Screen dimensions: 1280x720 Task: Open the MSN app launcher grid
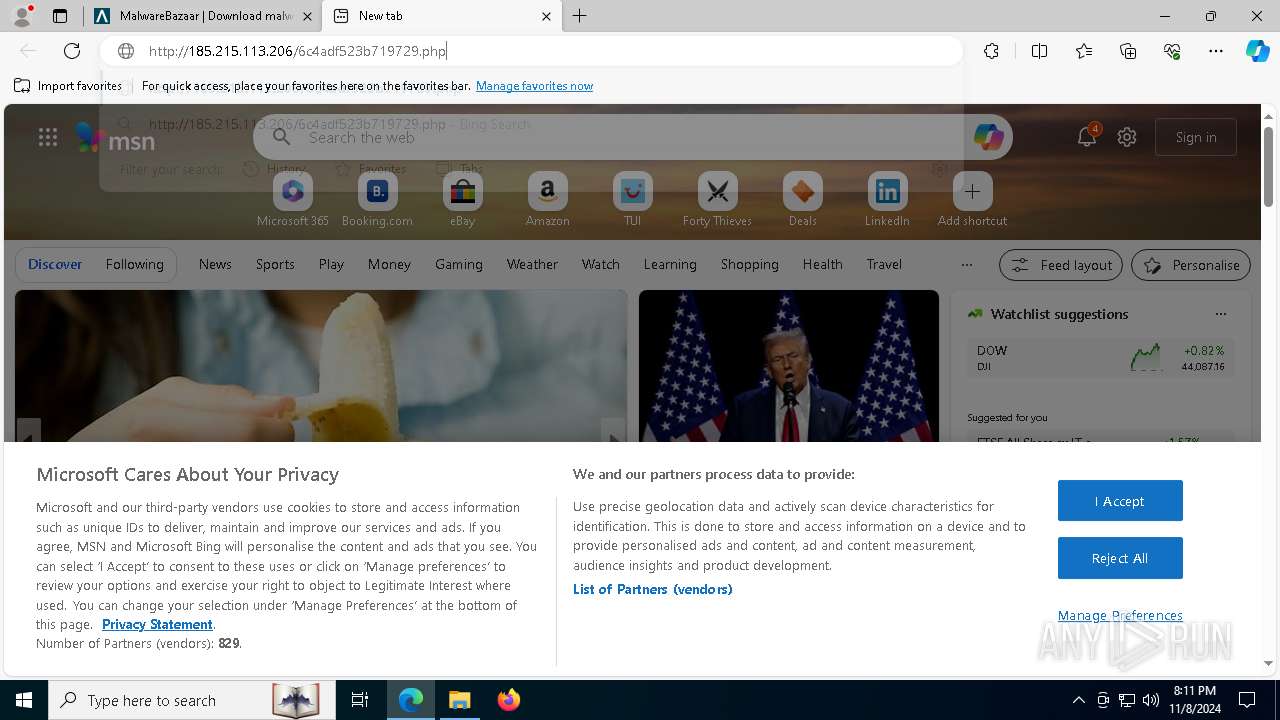[48, 138]
